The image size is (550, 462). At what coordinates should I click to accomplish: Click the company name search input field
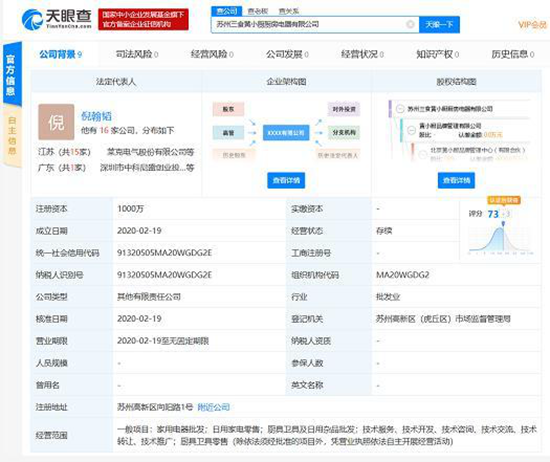pyautogui.click(x=309, y=24)
